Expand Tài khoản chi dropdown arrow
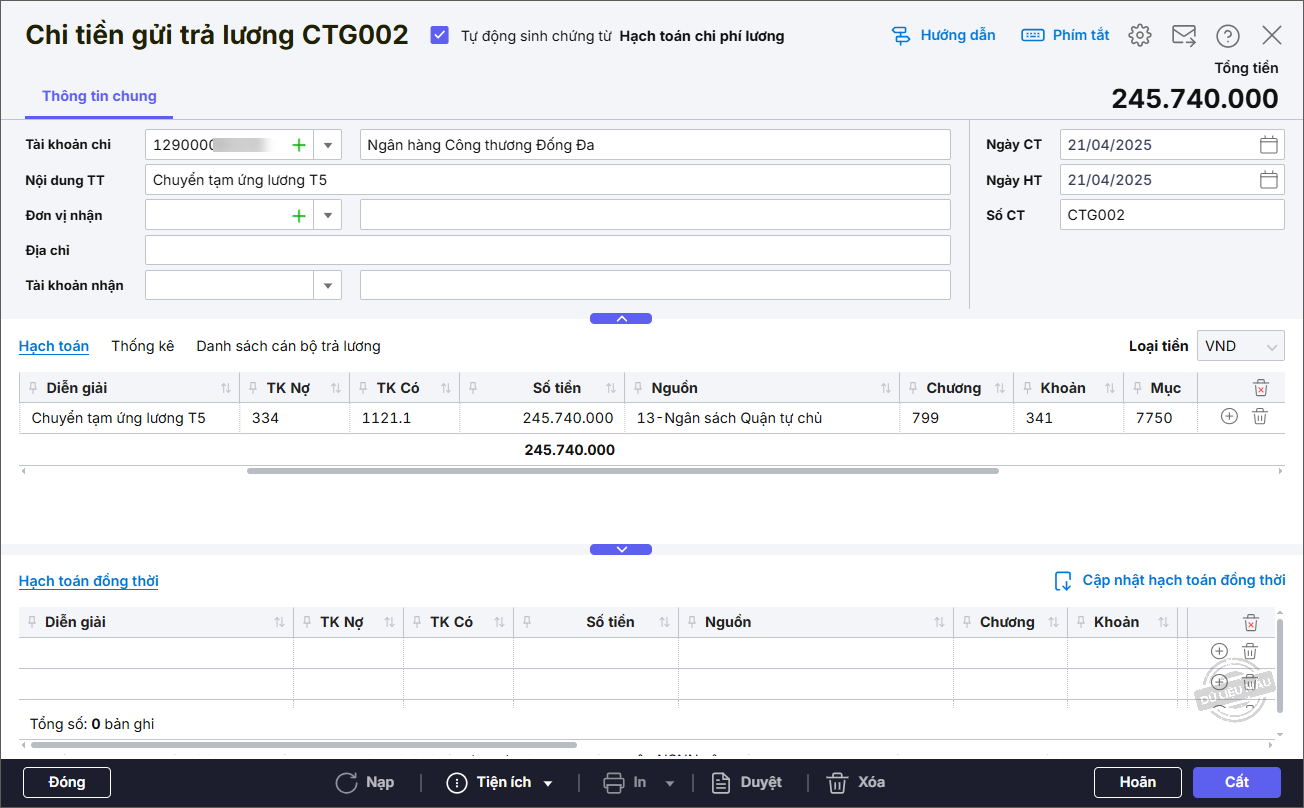 [x=328, y=145]
